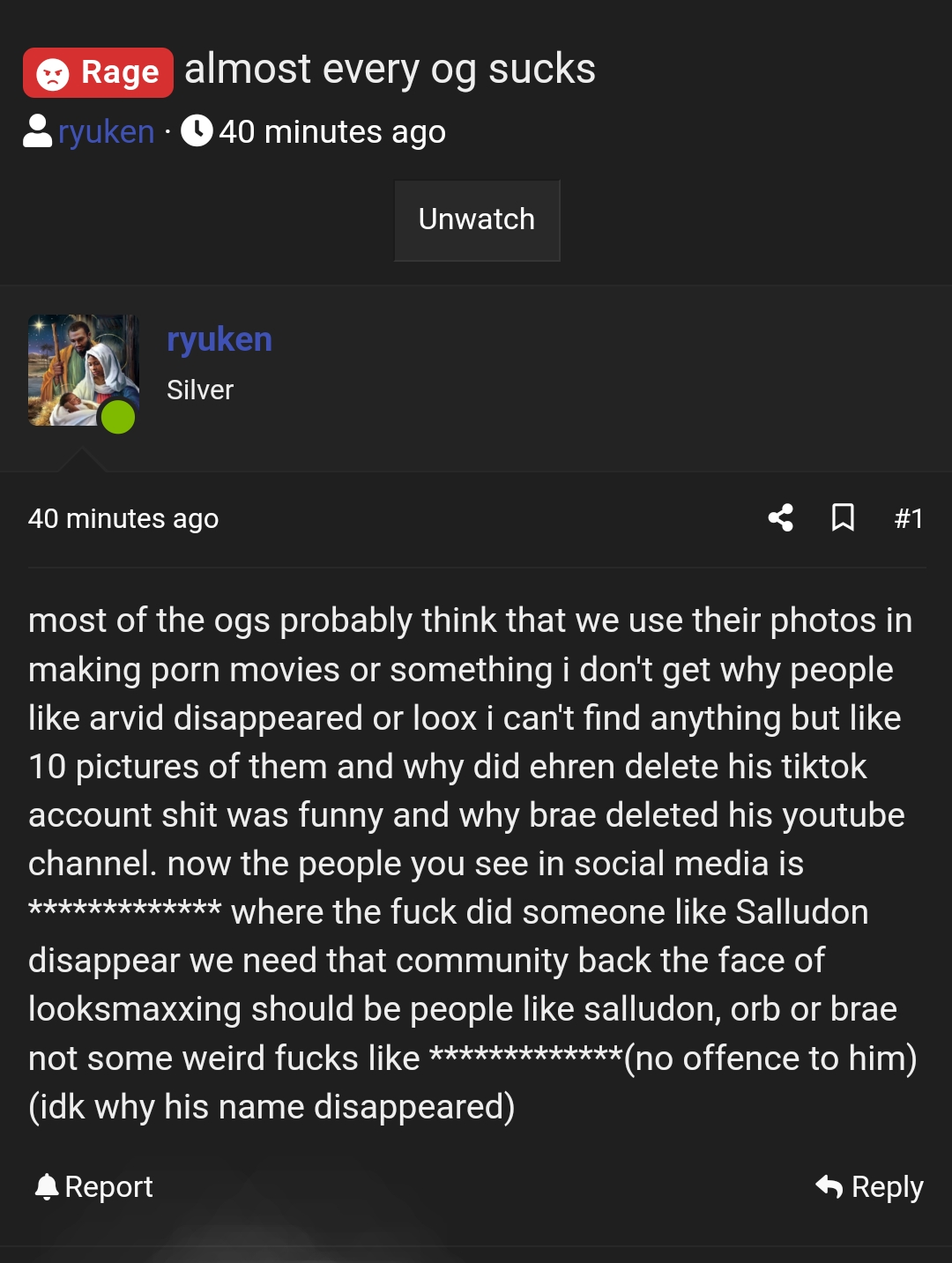Click the 40 minutes ago header timestamp

332,132
